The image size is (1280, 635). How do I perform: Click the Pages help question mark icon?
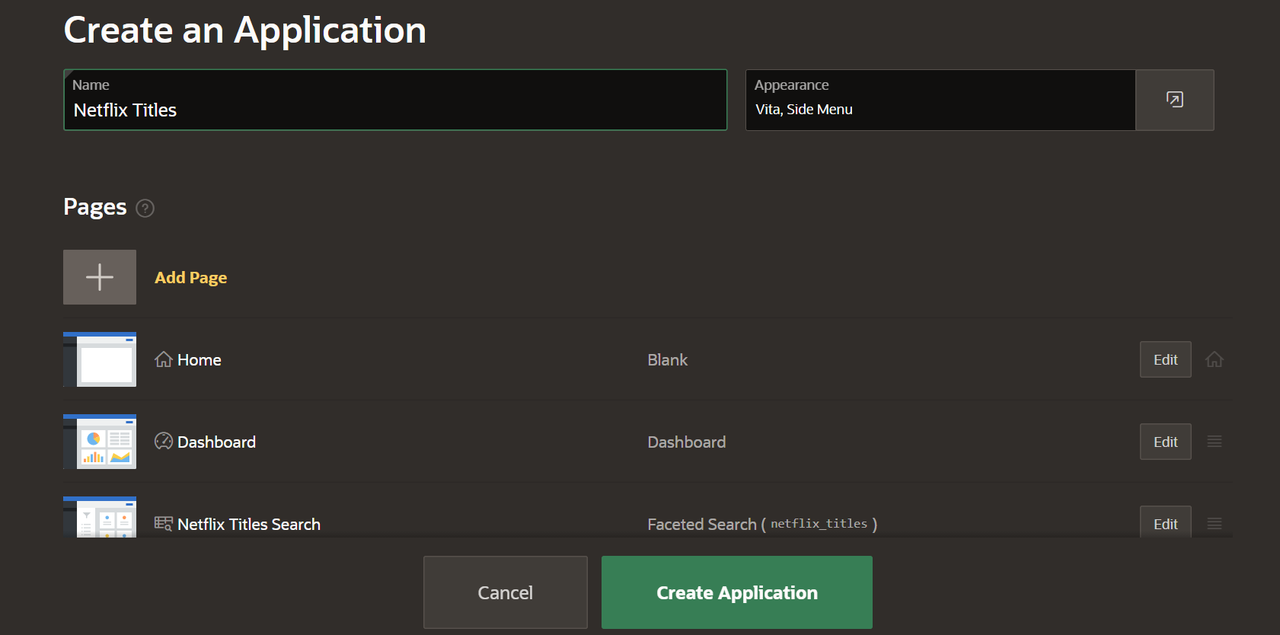[145, 208]
